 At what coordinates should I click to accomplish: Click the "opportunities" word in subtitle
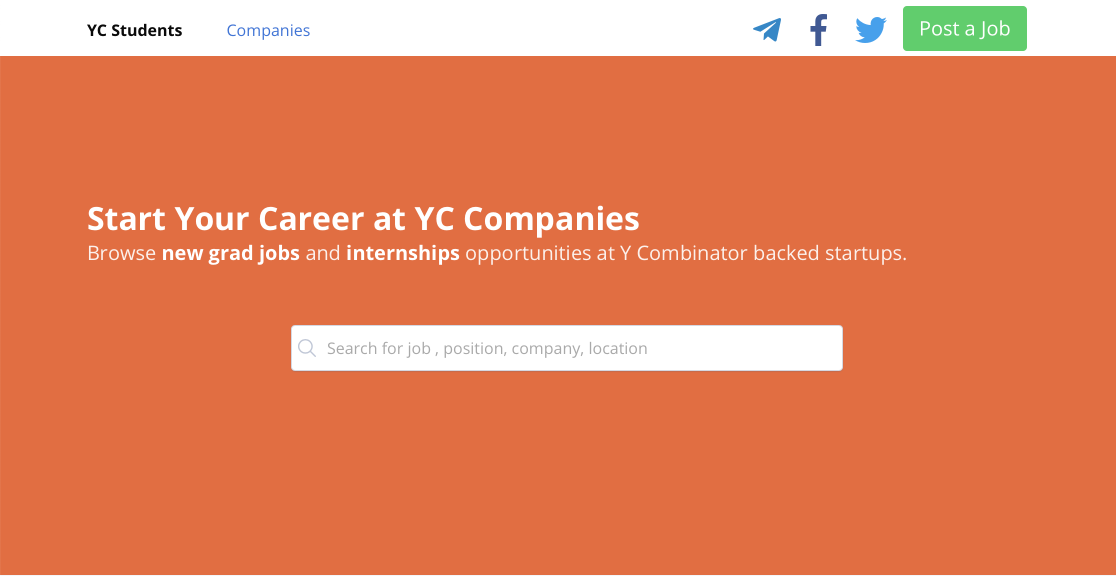click(x=527, y=253)
